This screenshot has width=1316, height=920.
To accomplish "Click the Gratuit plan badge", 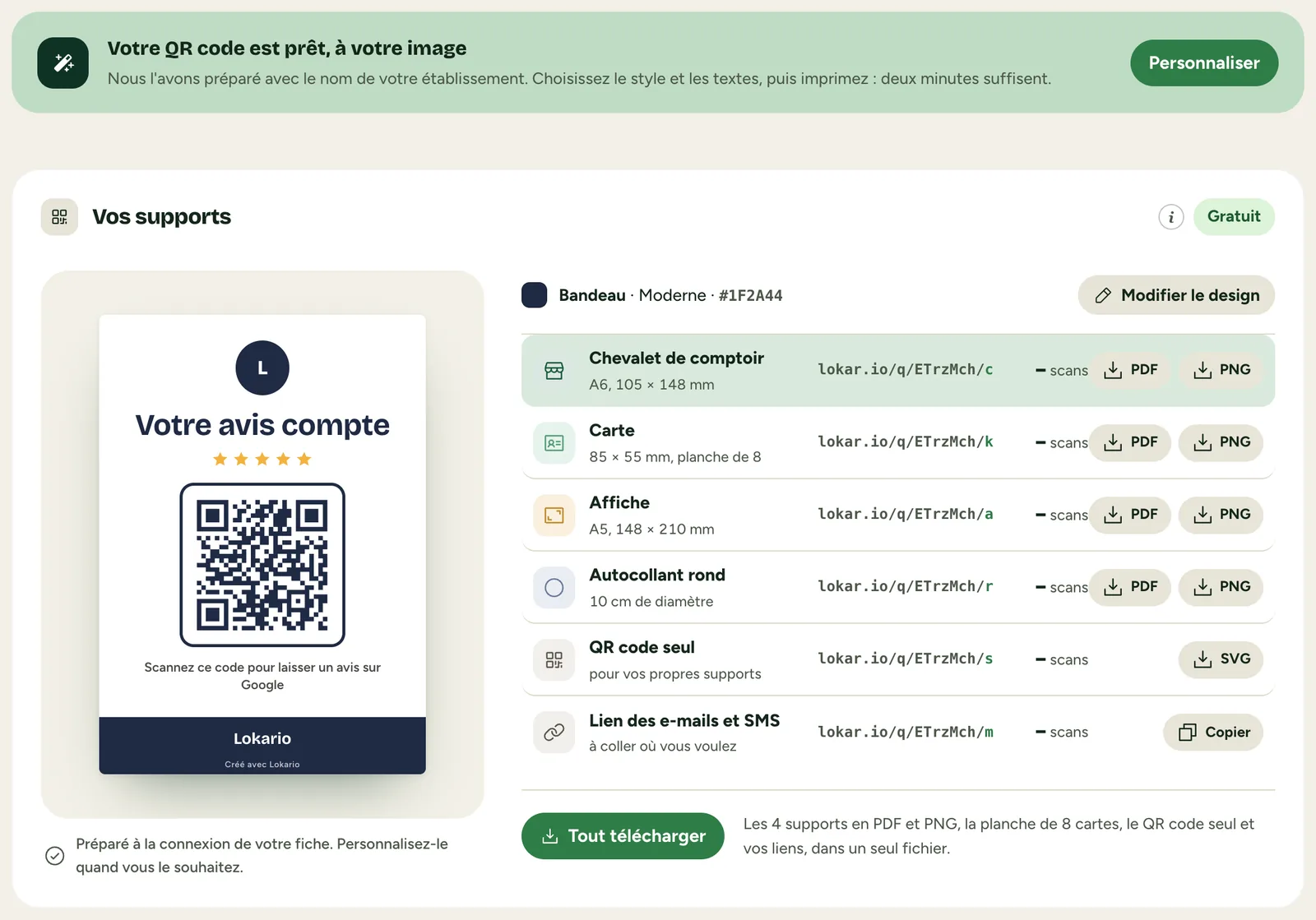I will click(1234, 216).
